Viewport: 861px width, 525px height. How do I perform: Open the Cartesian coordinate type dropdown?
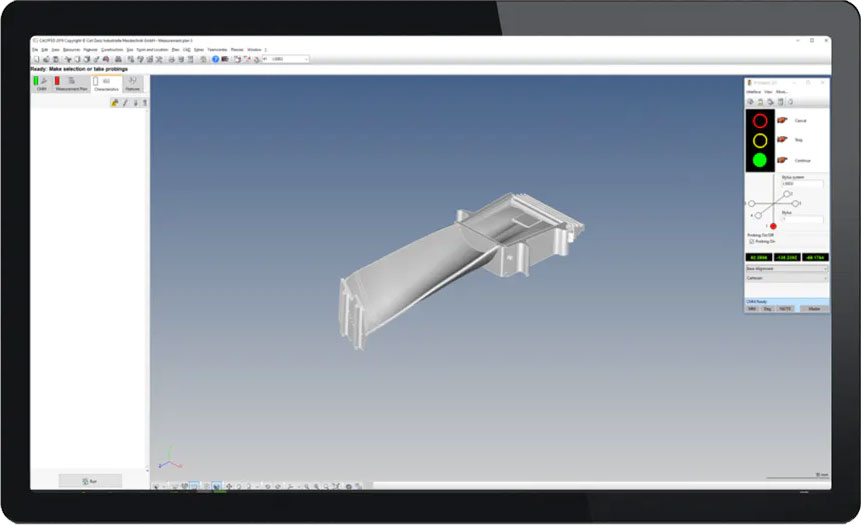pyautogui.click(x=786, y=278)
